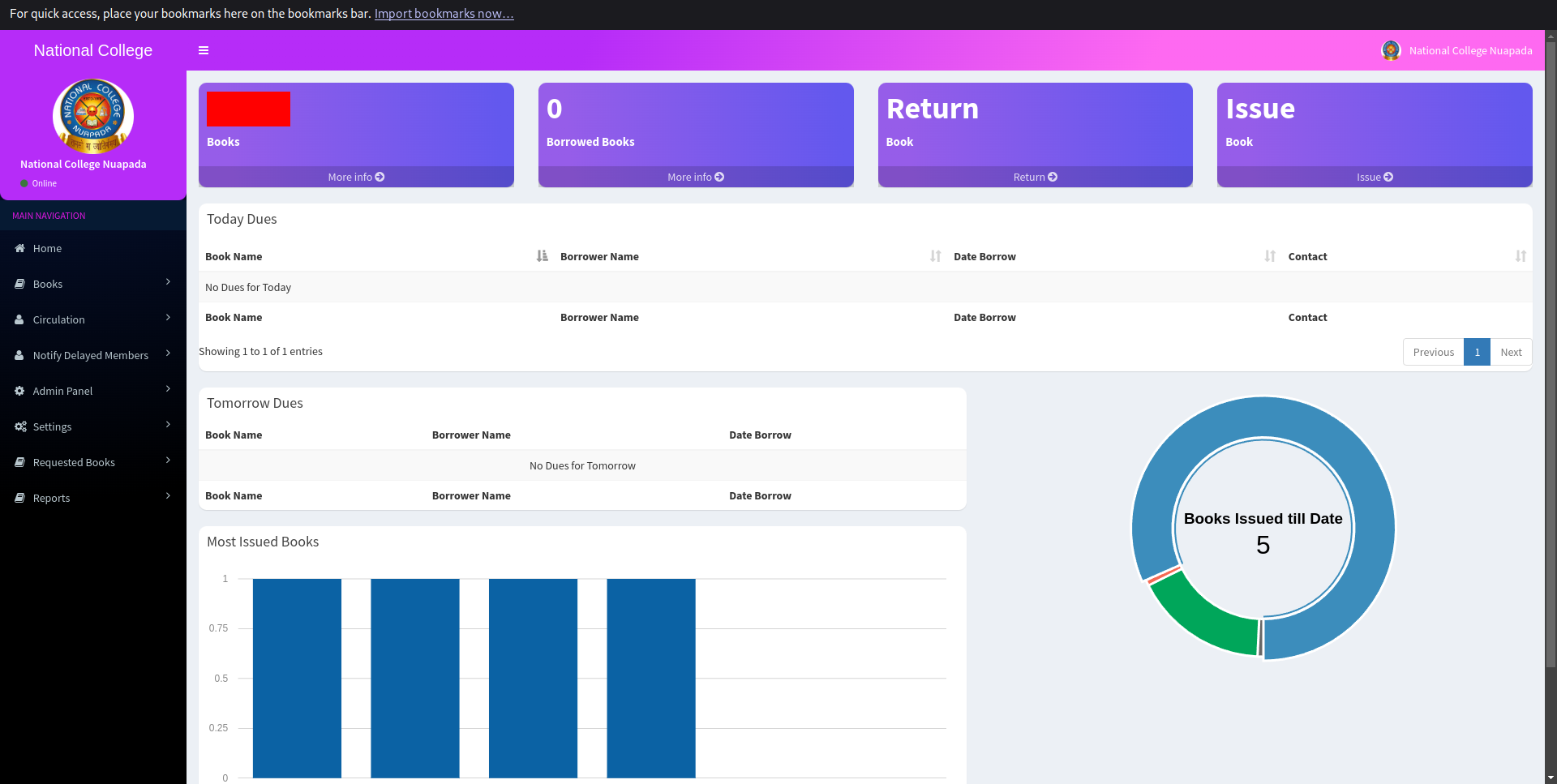Sort by Borrower Name column icon
Image resolution: width=1557 pixels, height=784 pixels.
[x=935, y=256]
